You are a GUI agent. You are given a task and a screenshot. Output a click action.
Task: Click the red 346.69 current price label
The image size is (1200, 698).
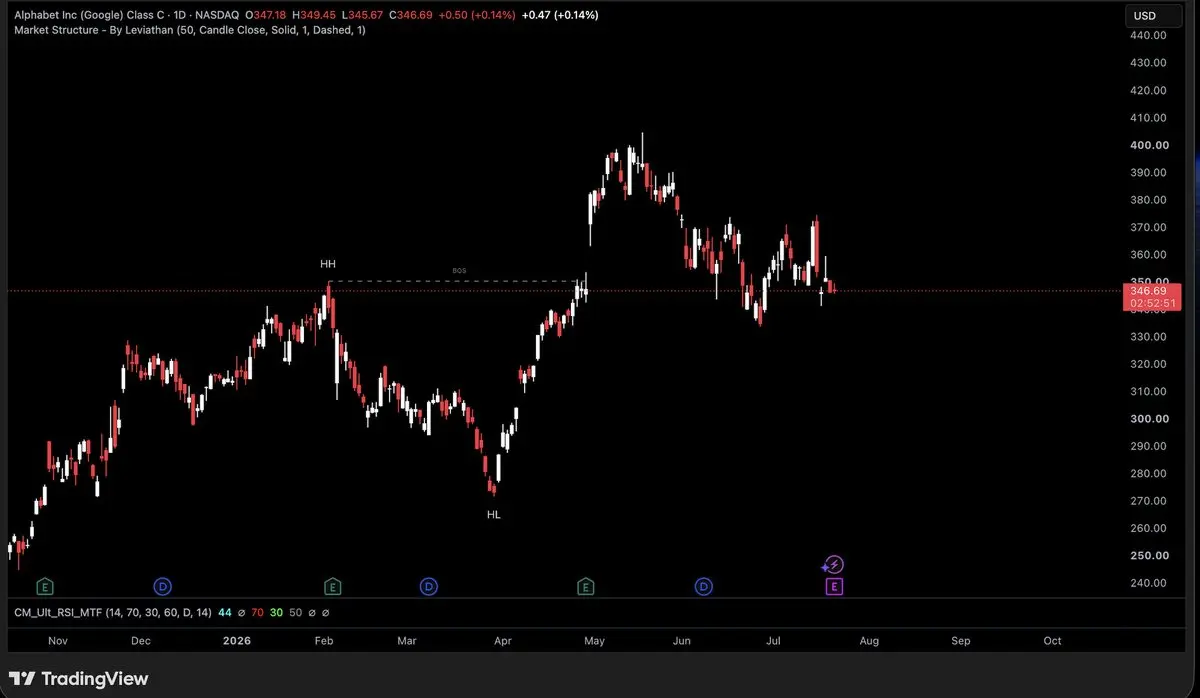click(1146, 290)
